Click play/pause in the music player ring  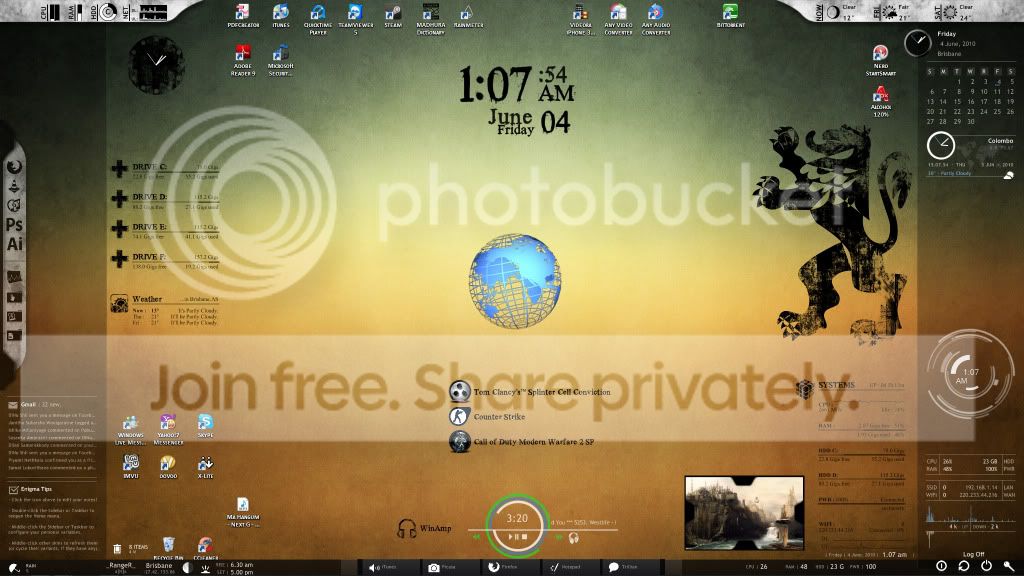(513, 537)
